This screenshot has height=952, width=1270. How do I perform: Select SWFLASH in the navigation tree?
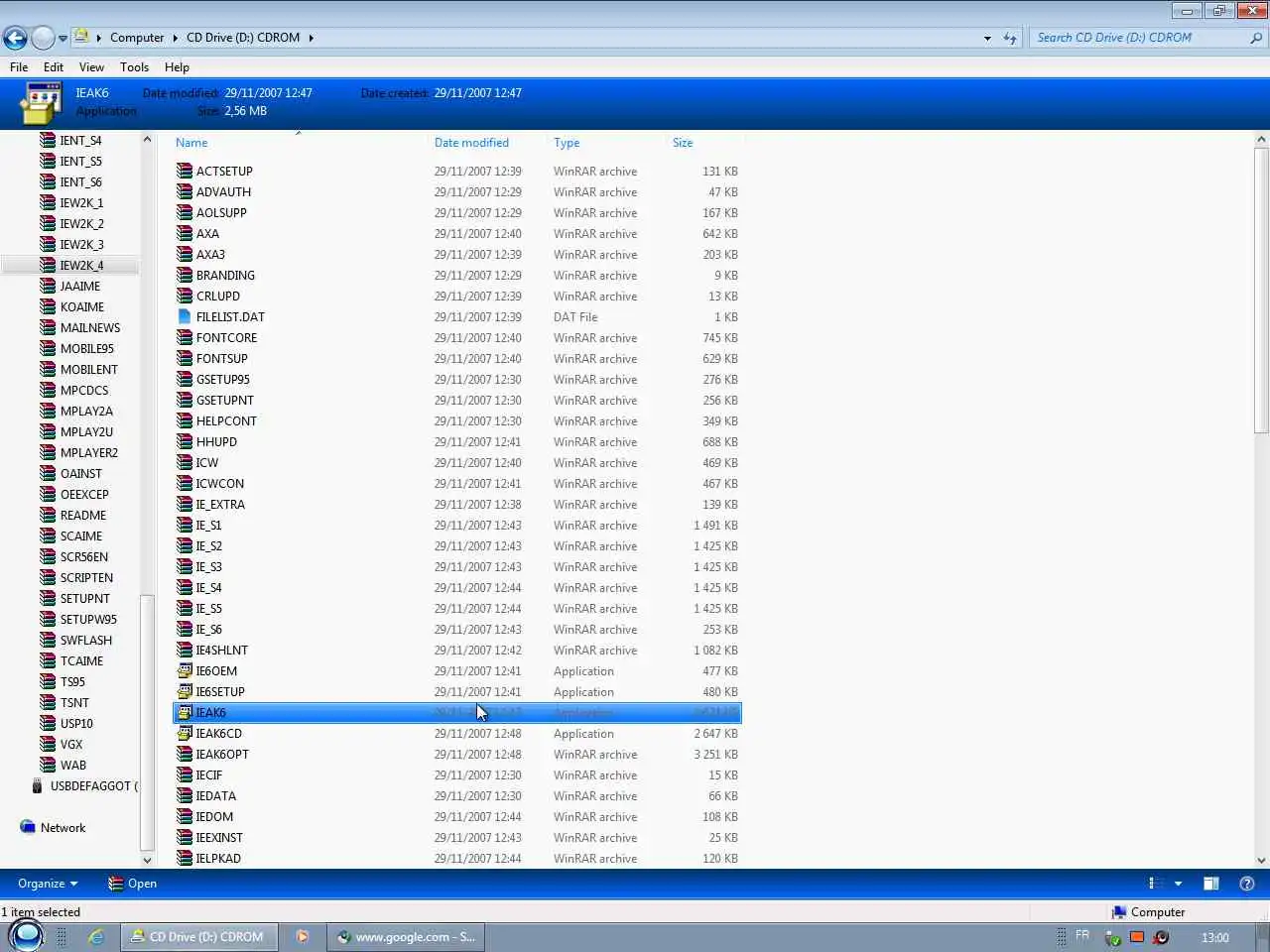pos(85,640)
